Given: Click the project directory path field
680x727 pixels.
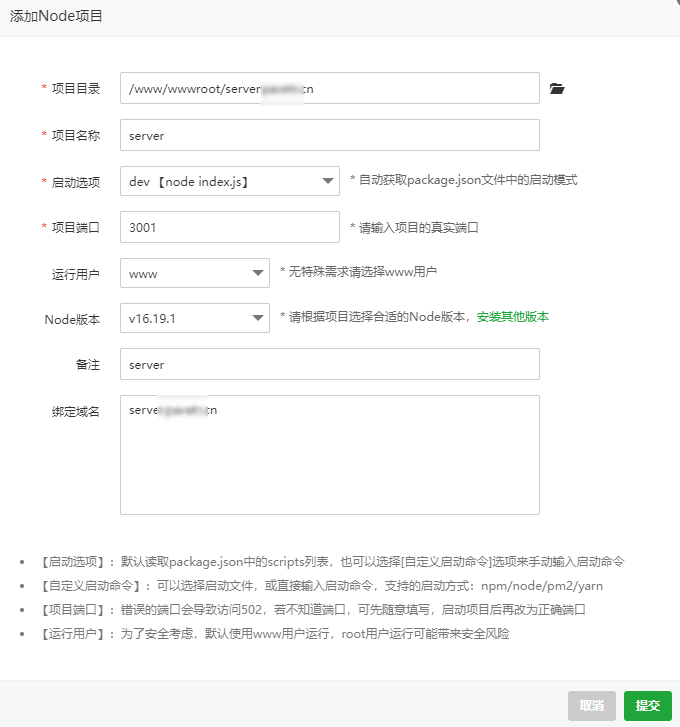Looking at the screenshot, I should [330, 88].
